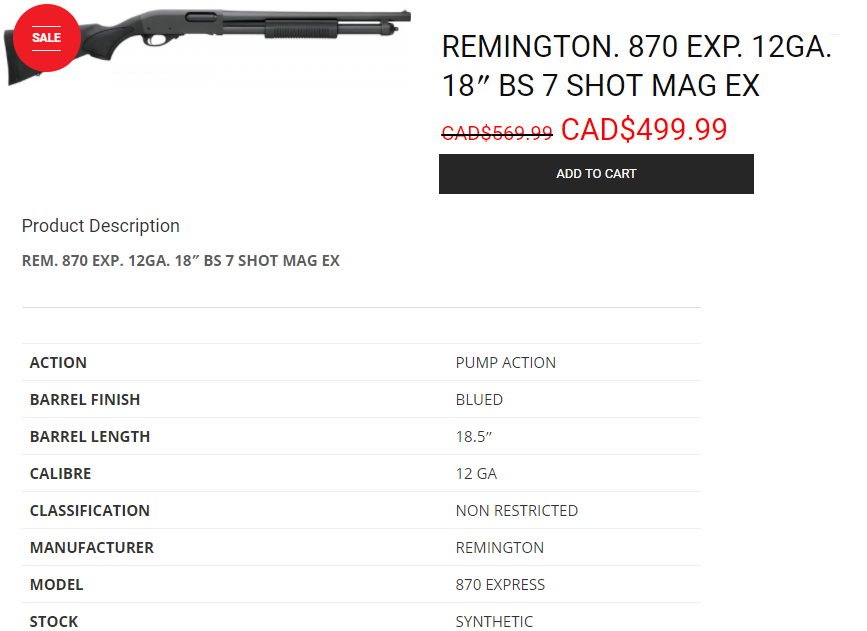Image resolution: width=867 pixels, height=631 pixels.
Task: Select the BLUED finish value
Action: (x=479, y=400)
